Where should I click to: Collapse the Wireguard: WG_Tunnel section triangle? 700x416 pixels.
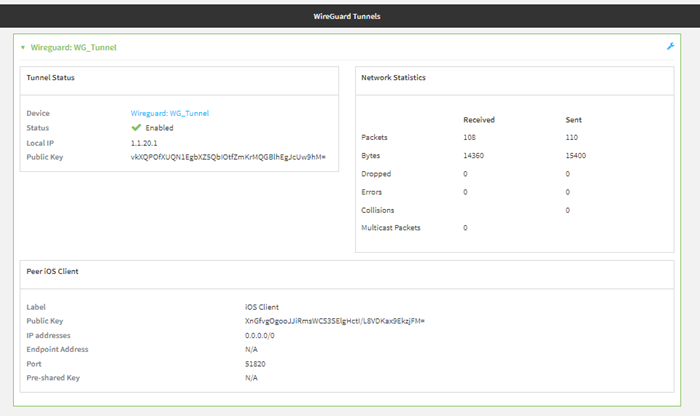click(x=23, y=47)
